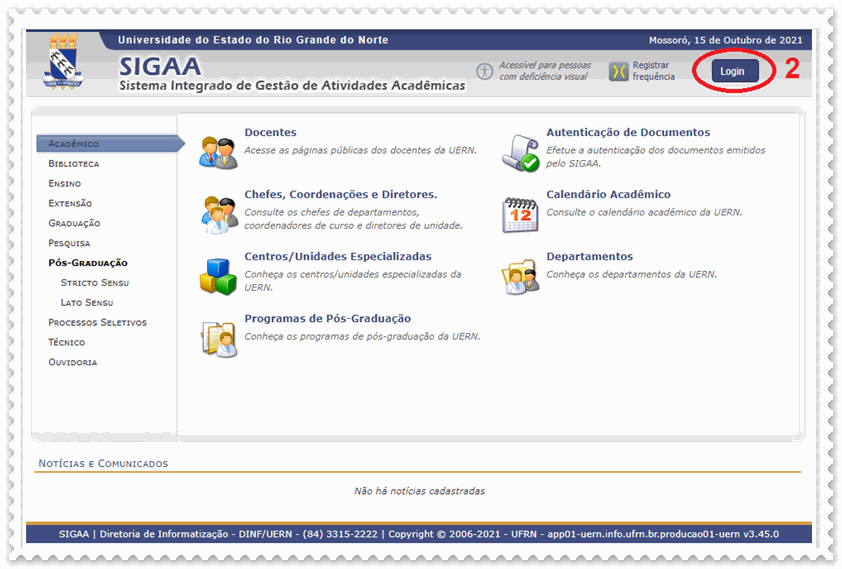The width and height of the screenshot is (842, 569).
Task: Click the Autenticação de Documentos scroll icon
Action: click(x=520, y=152)
